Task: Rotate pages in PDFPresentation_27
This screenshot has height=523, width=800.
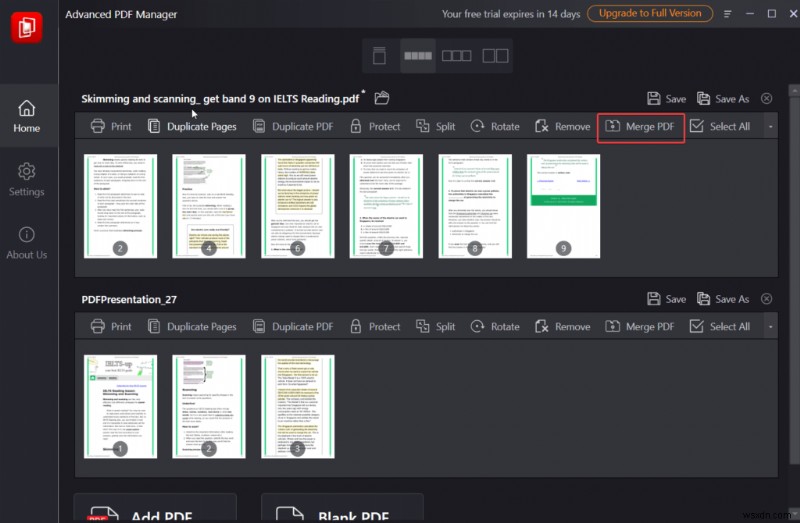Action: pyautogui.click(x=495, y=327)
